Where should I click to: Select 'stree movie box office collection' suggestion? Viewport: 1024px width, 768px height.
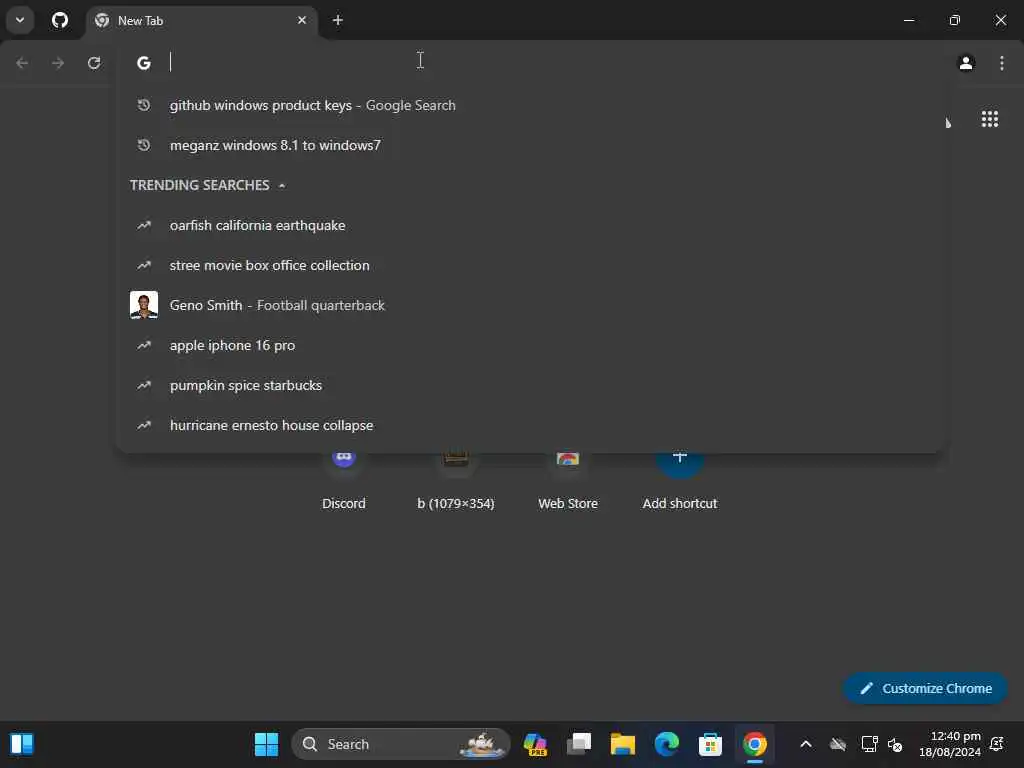(530, 265)
